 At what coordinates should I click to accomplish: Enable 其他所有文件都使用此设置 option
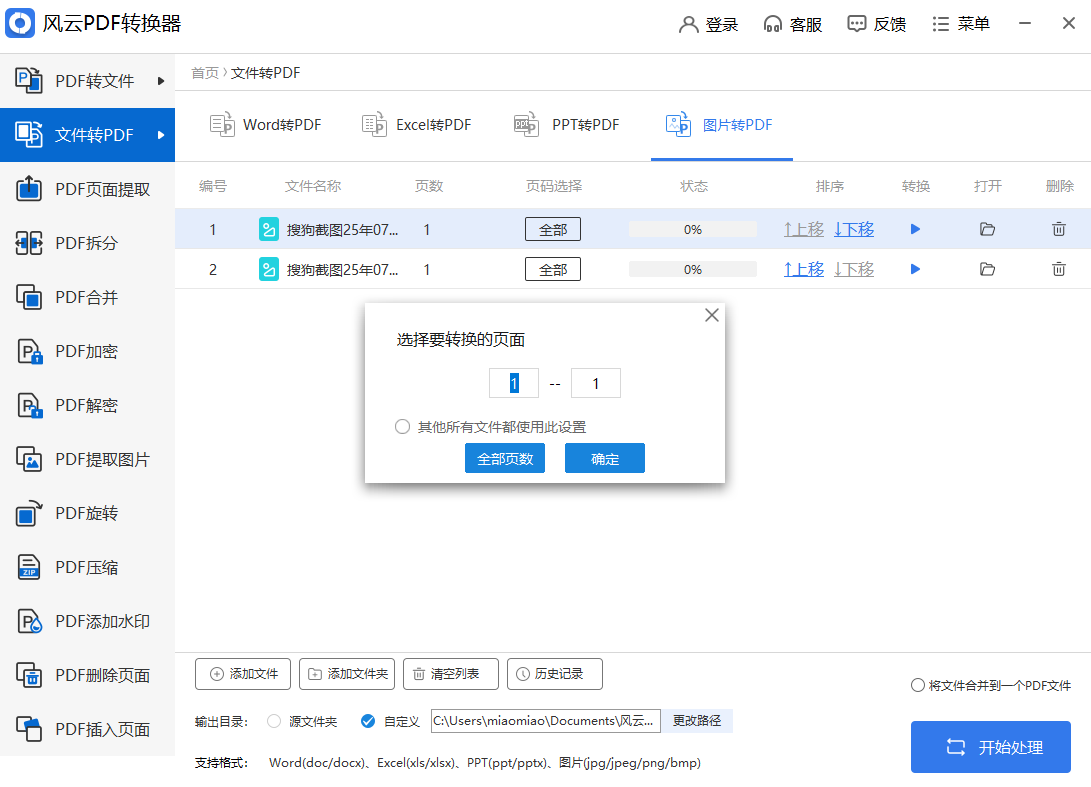(x=403, y=427)
